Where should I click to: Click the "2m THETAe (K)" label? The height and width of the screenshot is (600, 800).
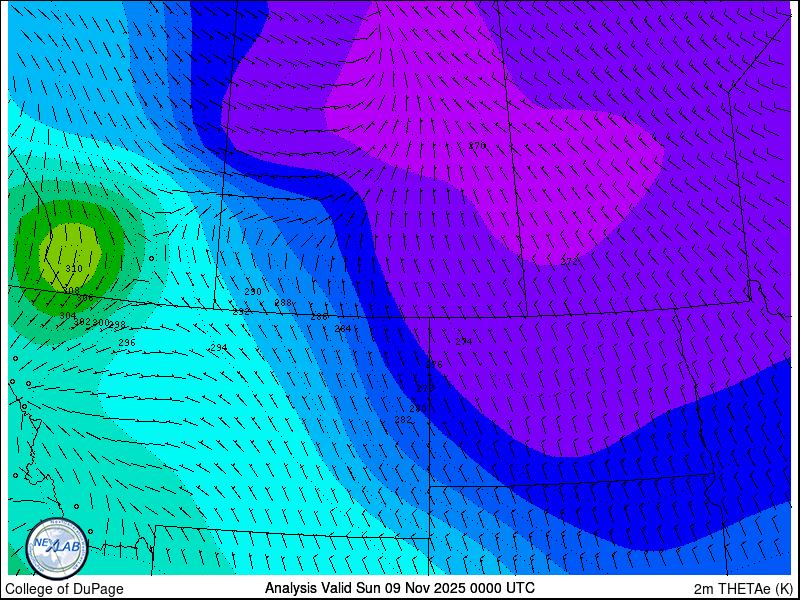(x=744, y=589)
